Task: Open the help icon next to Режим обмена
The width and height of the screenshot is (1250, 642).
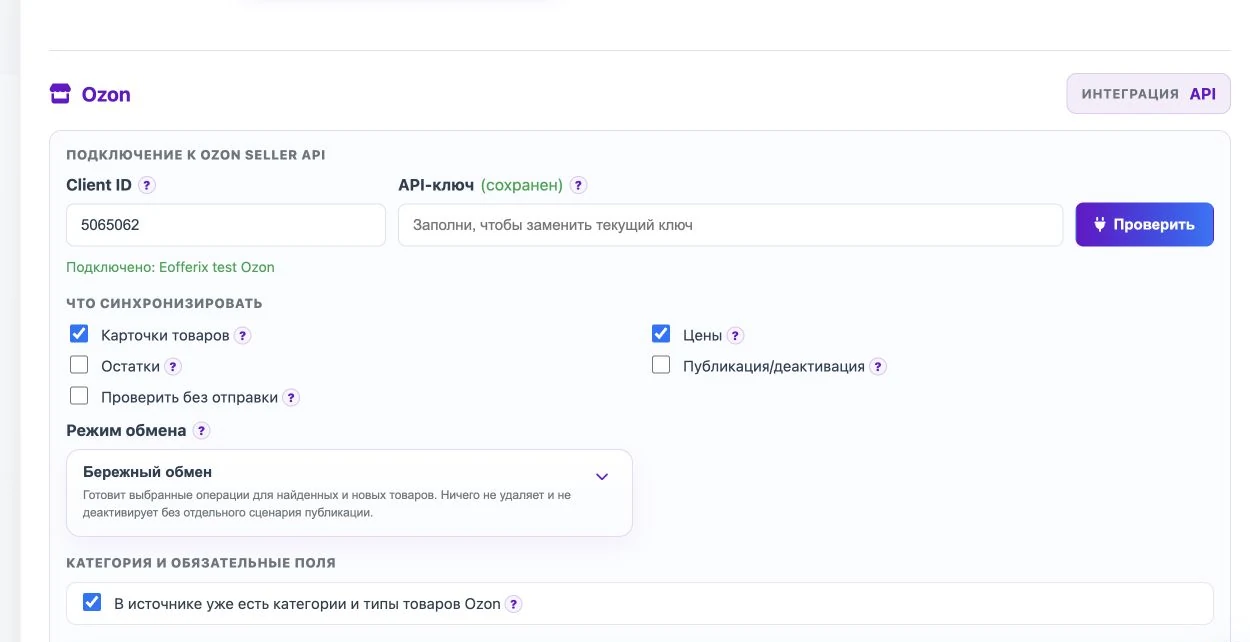Action: coord(201,431)
